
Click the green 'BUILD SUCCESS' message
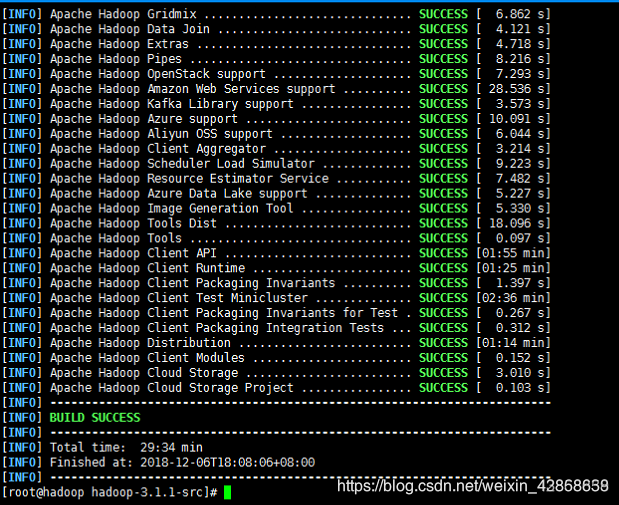click(x=95, y=418)
